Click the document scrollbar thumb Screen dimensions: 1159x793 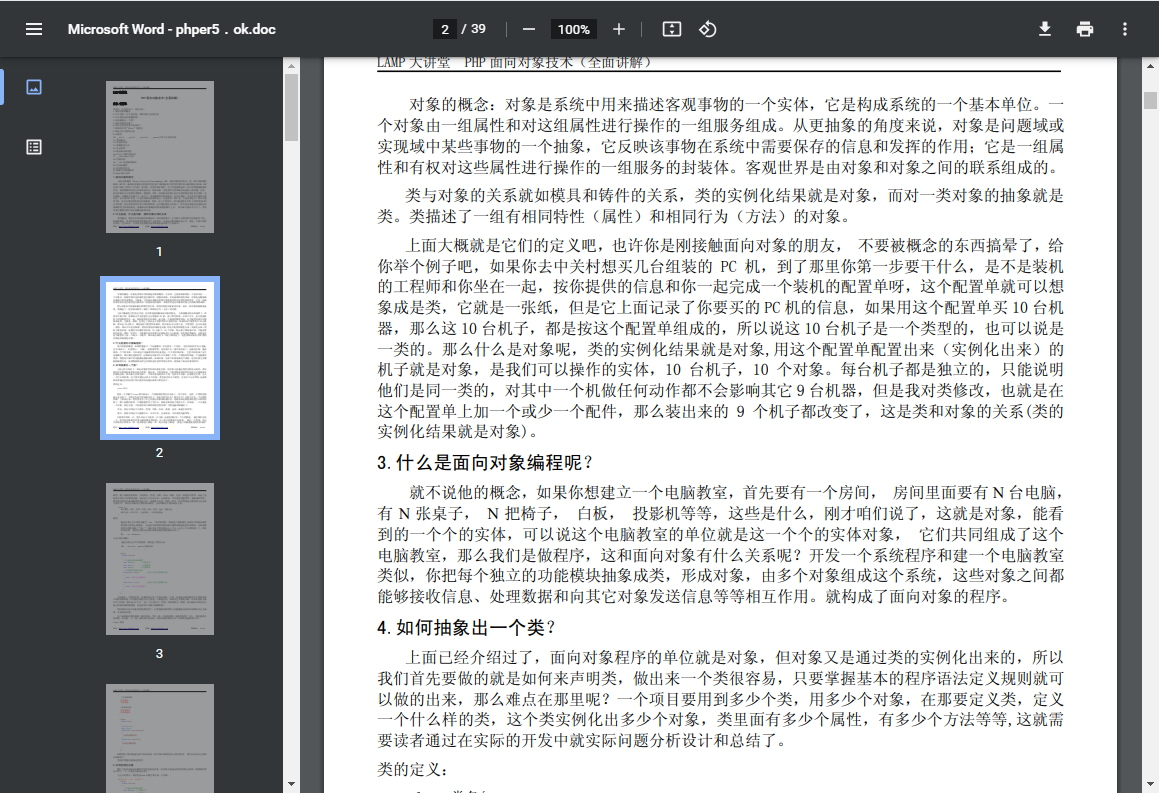1150,101
